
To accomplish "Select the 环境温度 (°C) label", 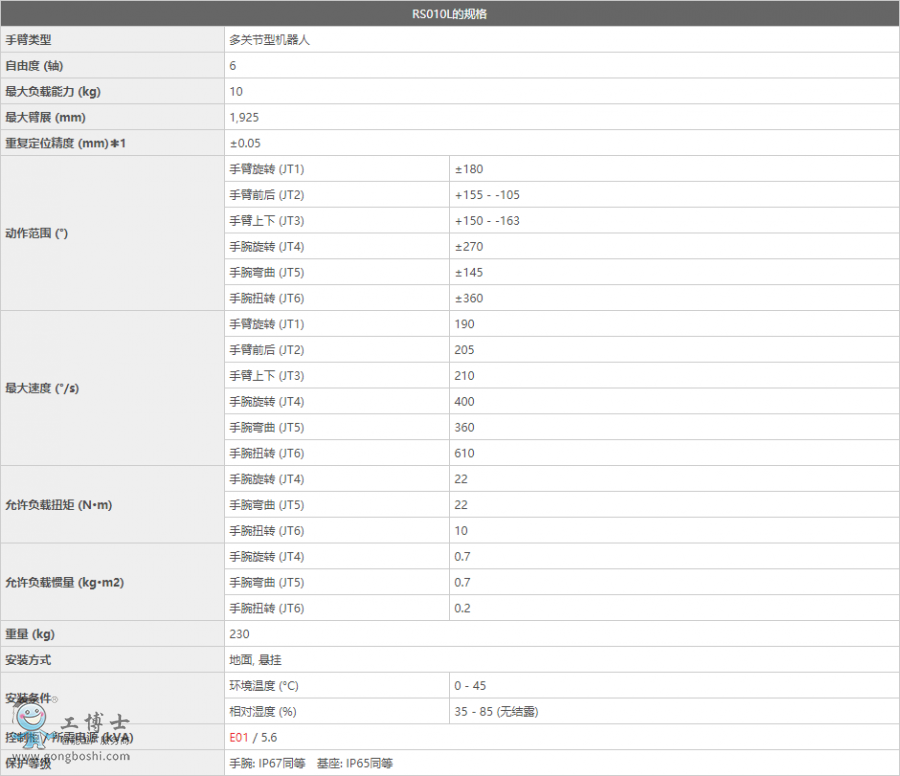I will (264, 686).
